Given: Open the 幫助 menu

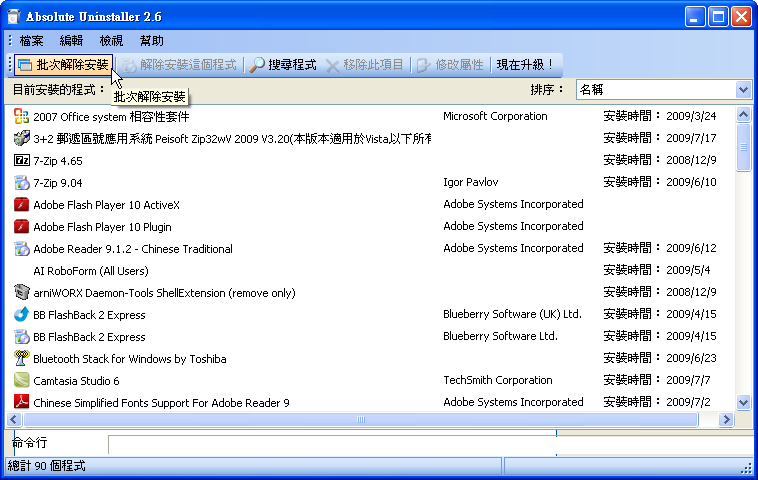Looking at the screenshot, I should pyautogui.click(x=152, y=41).
